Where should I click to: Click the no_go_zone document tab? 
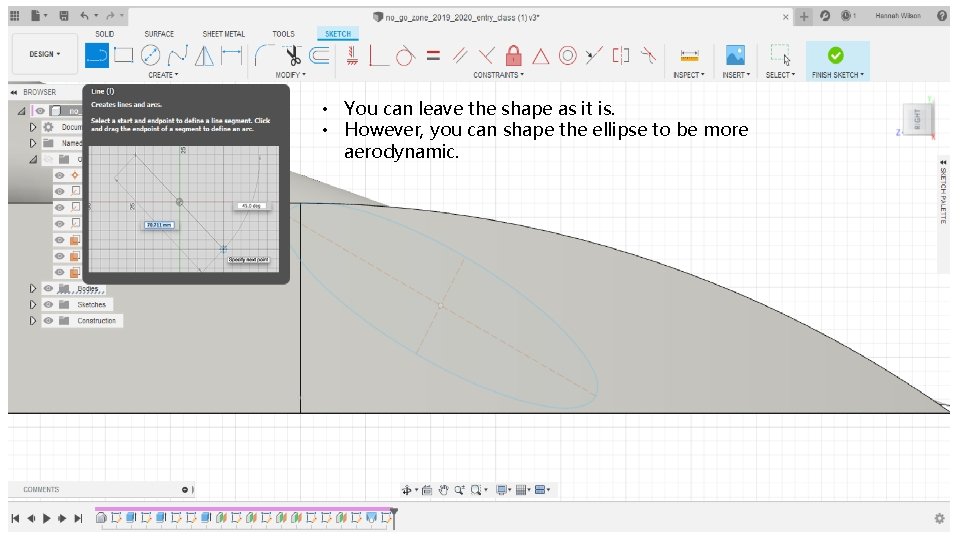coord(462,17)
